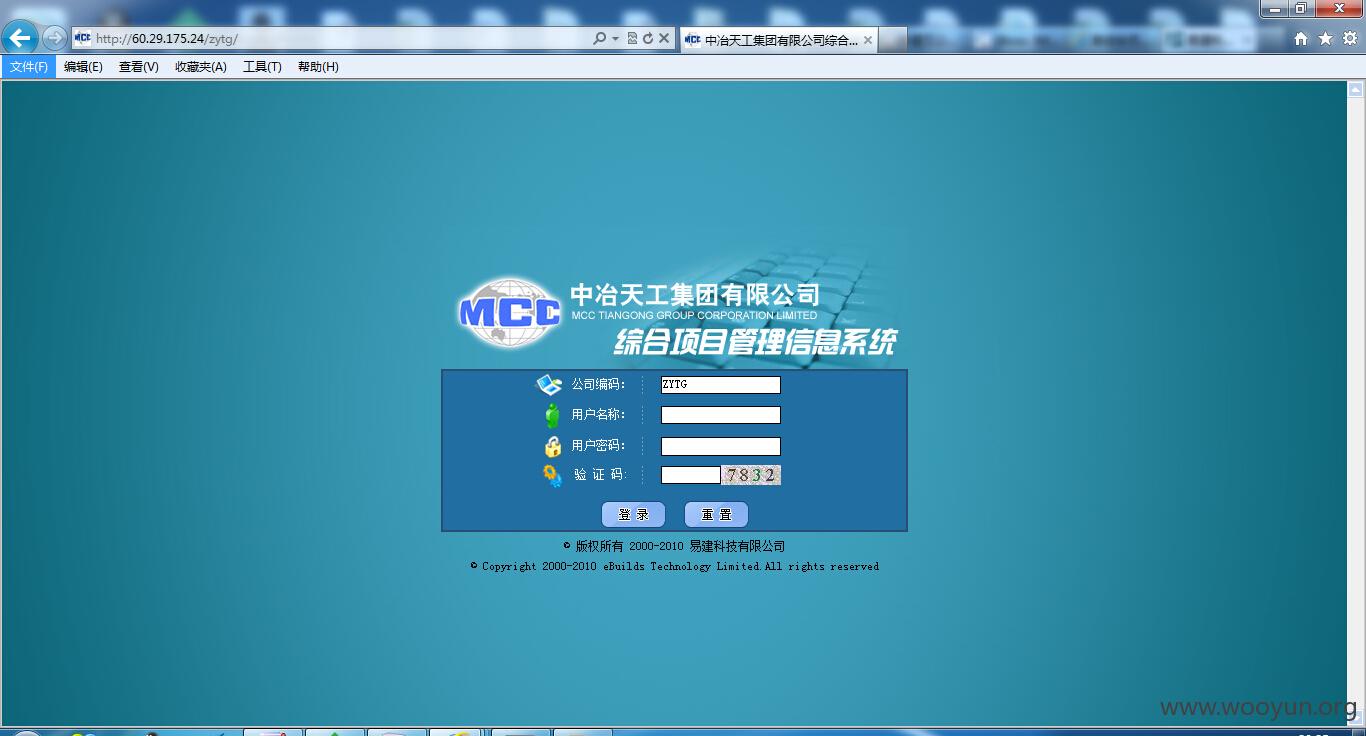Click the computer icon beside 公司编码

coord(550,384)
